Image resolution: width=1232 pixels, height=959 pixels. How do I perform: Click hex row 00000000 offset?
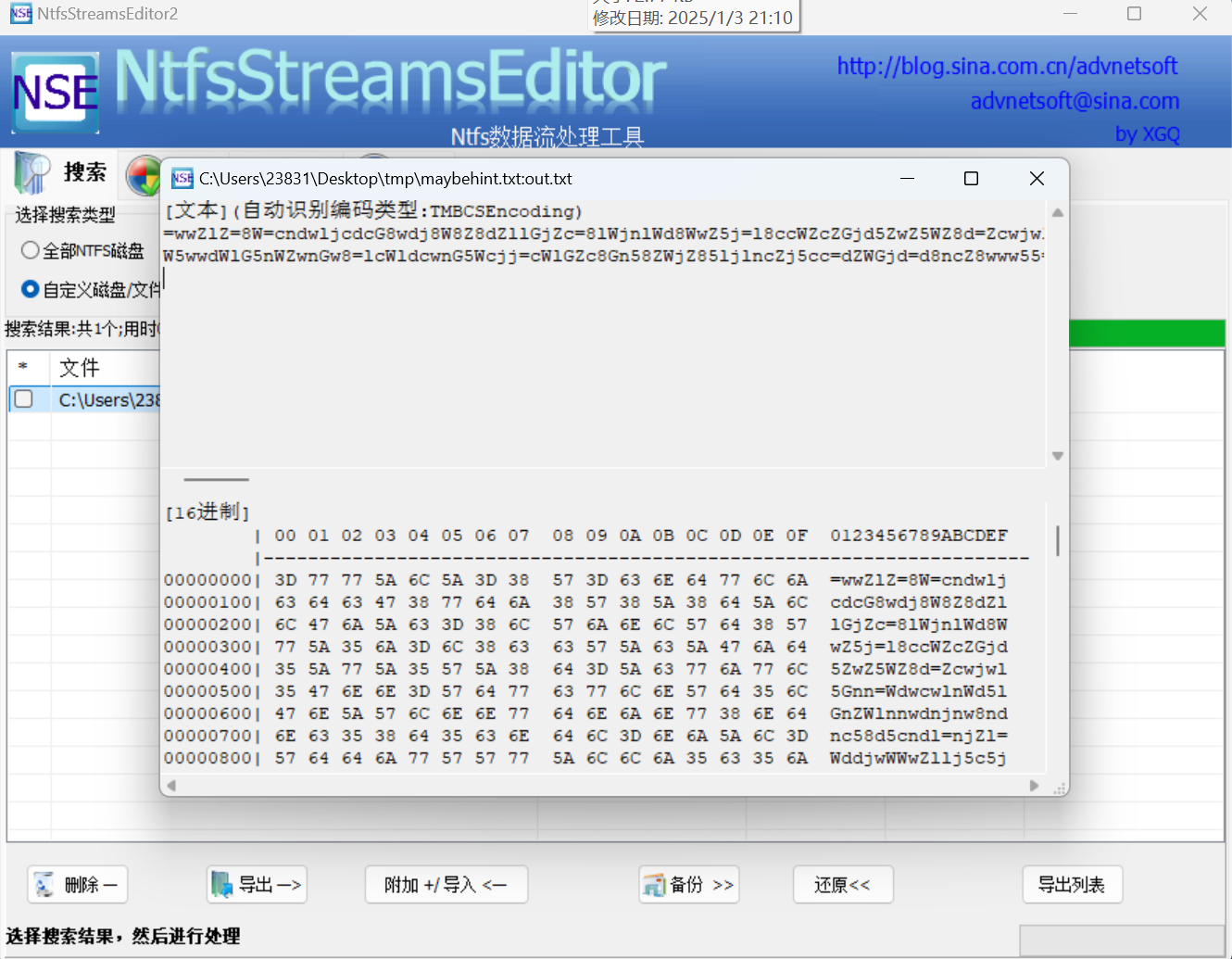[207, 580]
